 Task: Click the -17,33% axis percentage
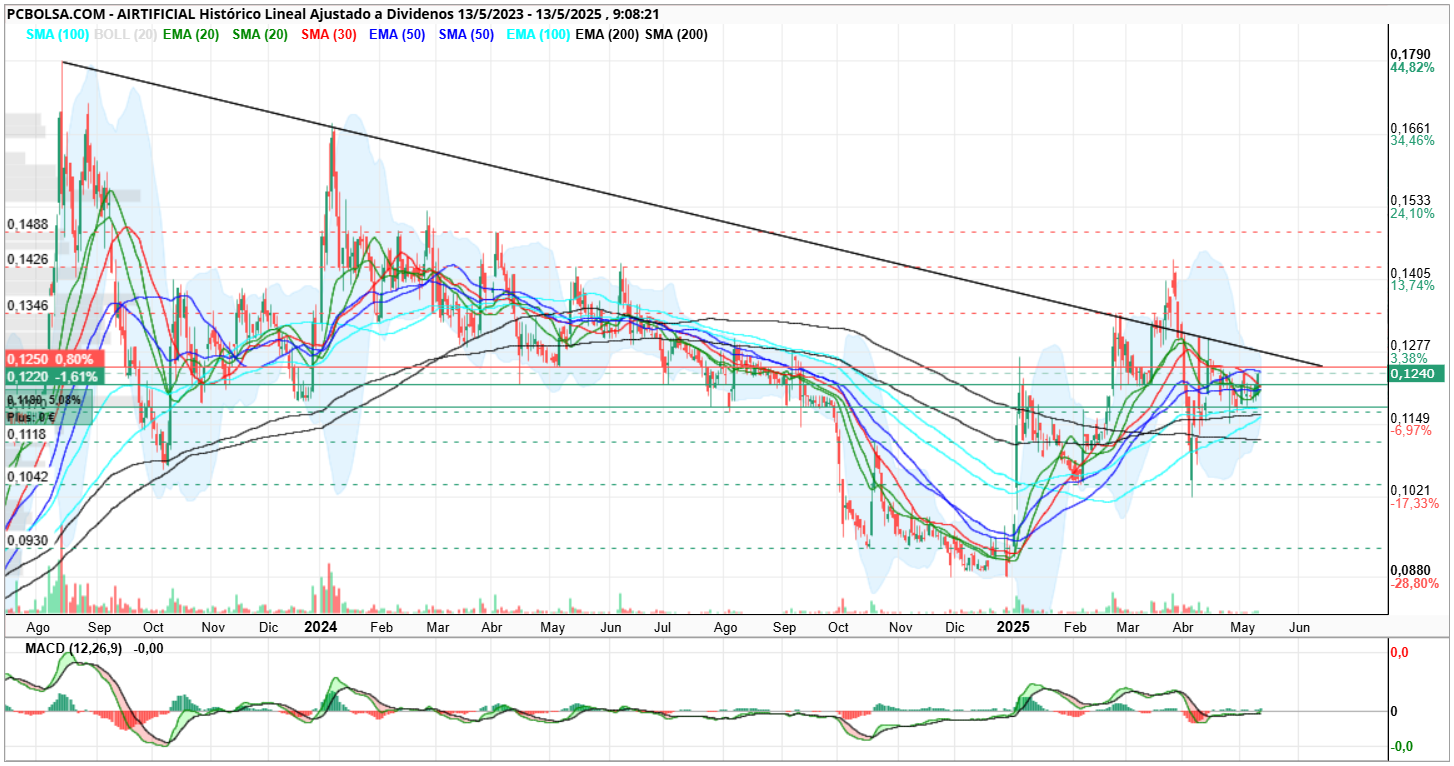[1414, 503]
